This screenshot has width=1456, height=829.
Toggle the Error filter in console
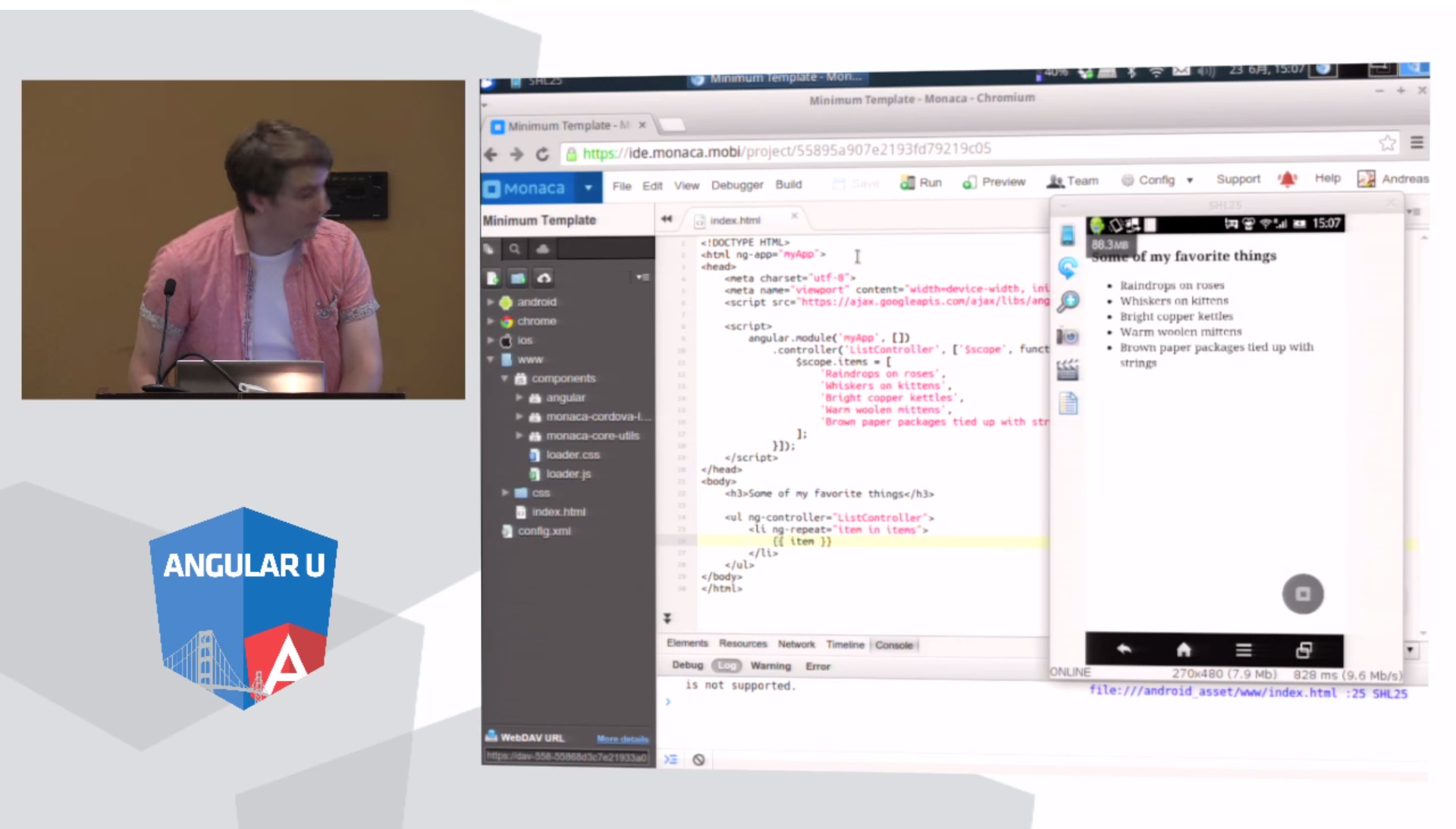click(x=817, y=666)
